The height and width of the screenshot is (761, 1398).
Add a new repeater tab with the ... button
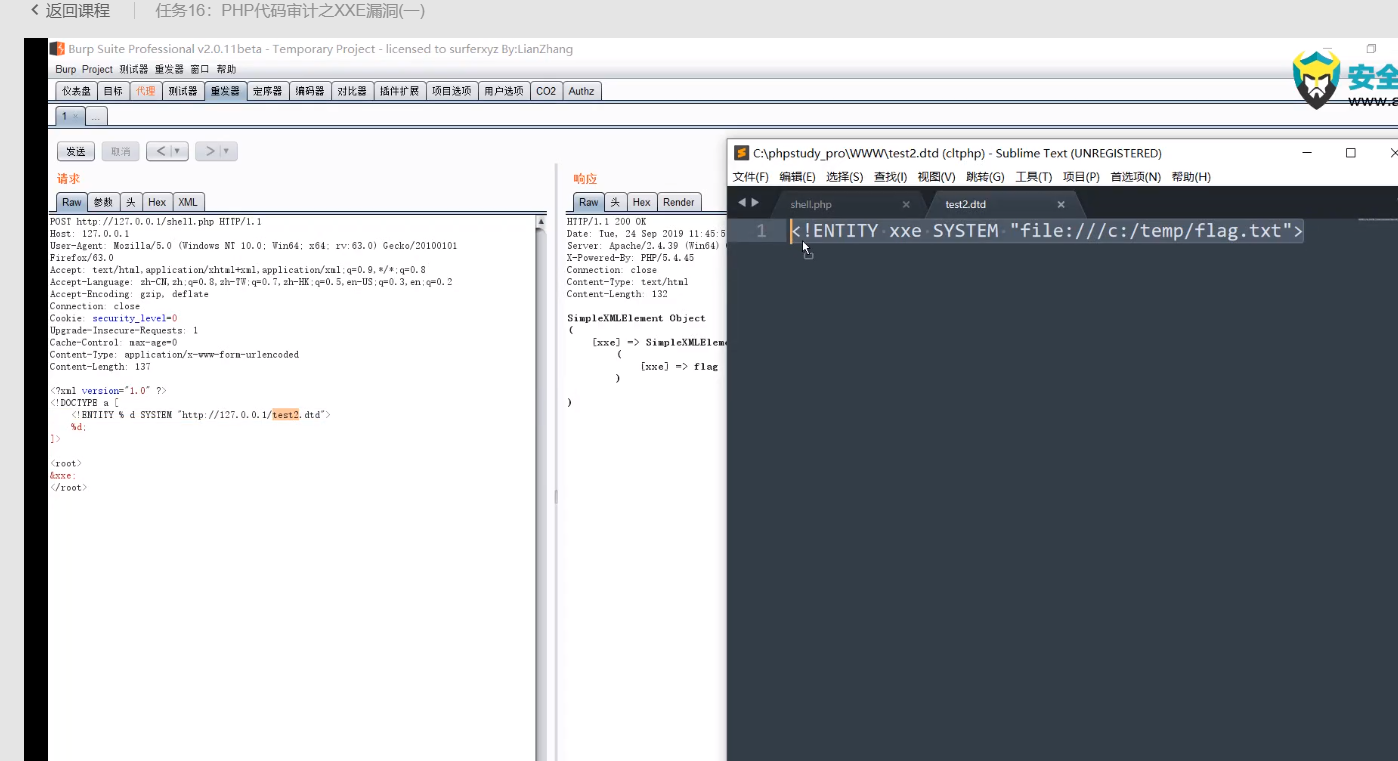tap(96, 117)
